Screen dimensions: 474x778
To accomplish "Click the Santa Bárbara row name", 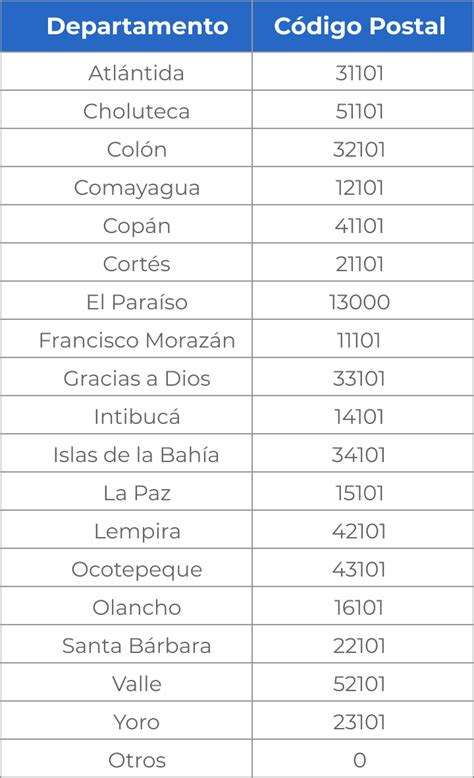I will (x=137, y=646).
